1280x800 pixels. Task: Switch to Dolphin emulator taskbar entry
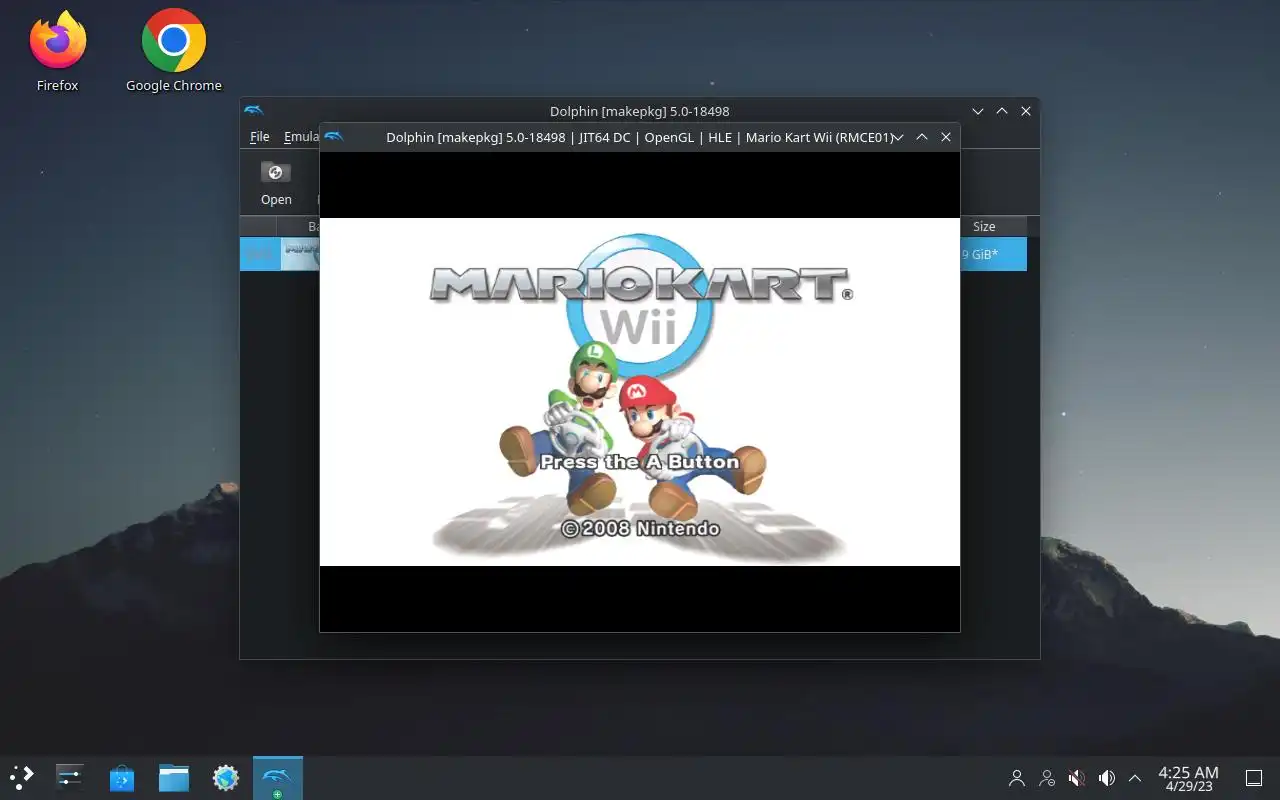278,777
